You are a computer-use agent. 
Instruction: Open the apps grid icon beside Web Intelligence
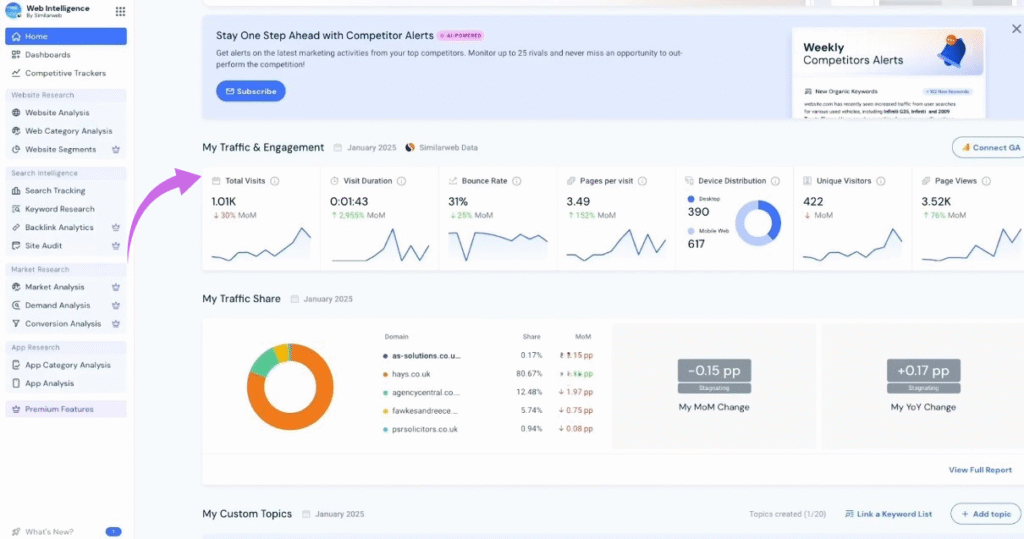[121, 12]
